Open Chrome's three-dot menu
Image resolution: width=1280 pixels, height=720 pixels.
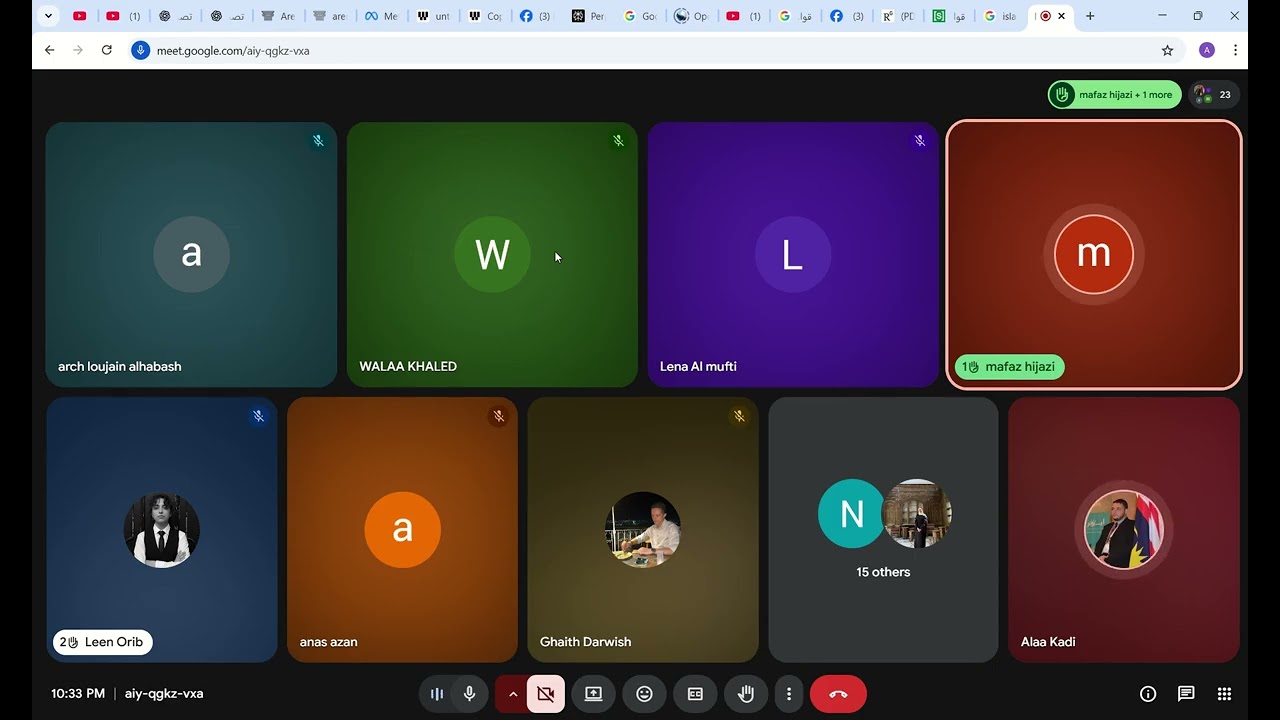1236,50
